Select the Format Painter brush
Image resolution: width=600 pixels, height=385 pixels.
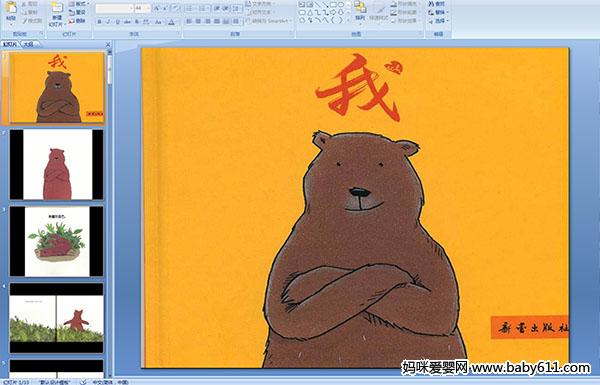click(x=24, y=21)
